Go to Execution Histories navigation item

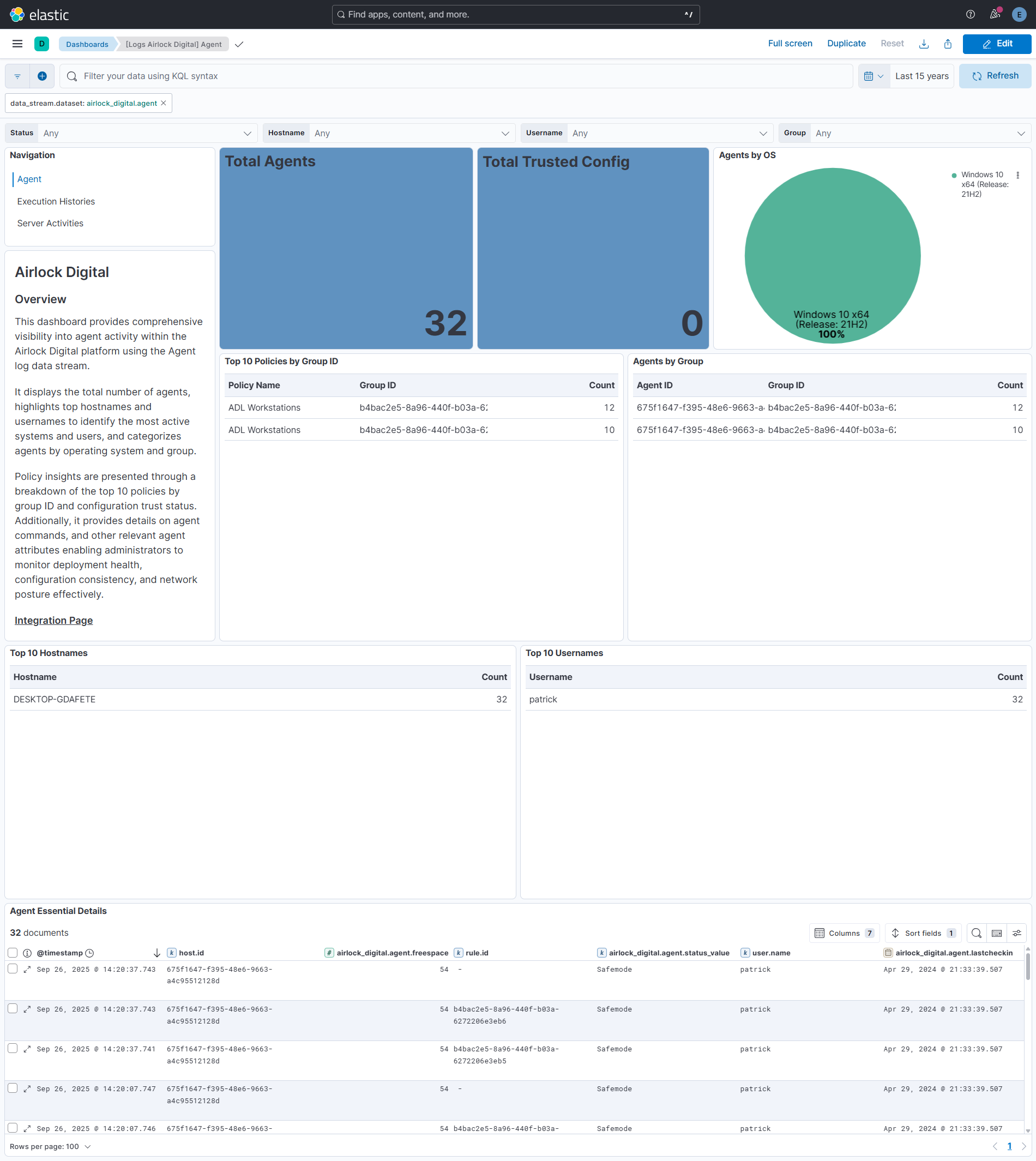point(56,202)
